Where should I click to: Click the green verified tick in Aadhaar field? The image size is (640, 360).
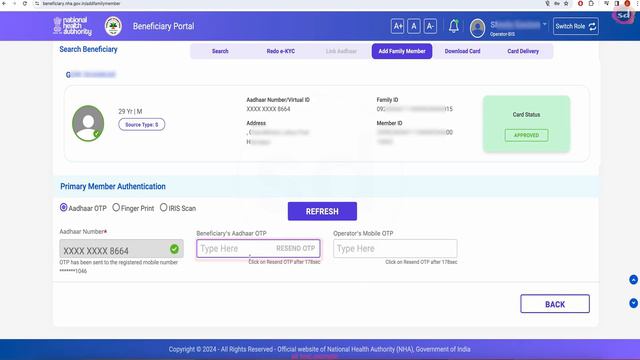(x=174, y=249)
